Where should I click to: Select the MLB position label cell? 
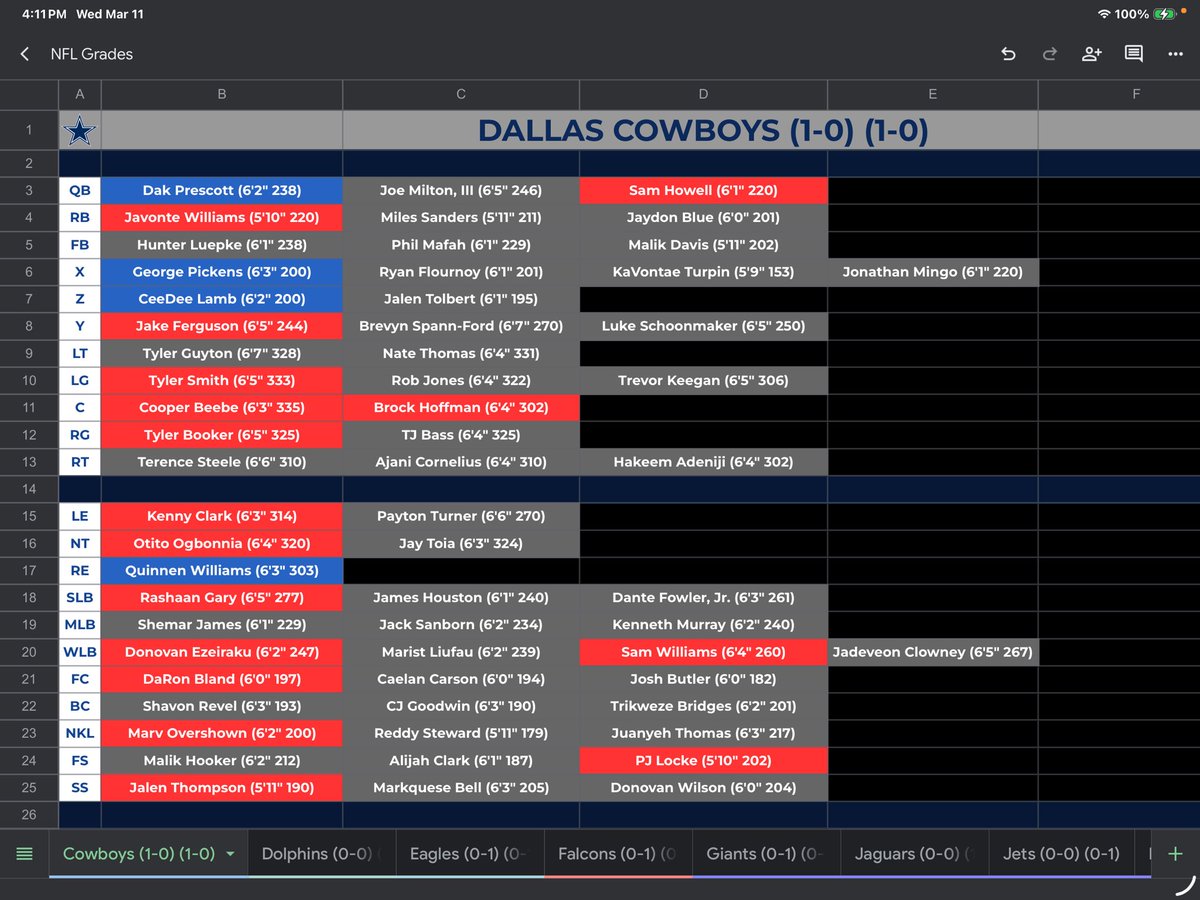[x=79, y=624]
